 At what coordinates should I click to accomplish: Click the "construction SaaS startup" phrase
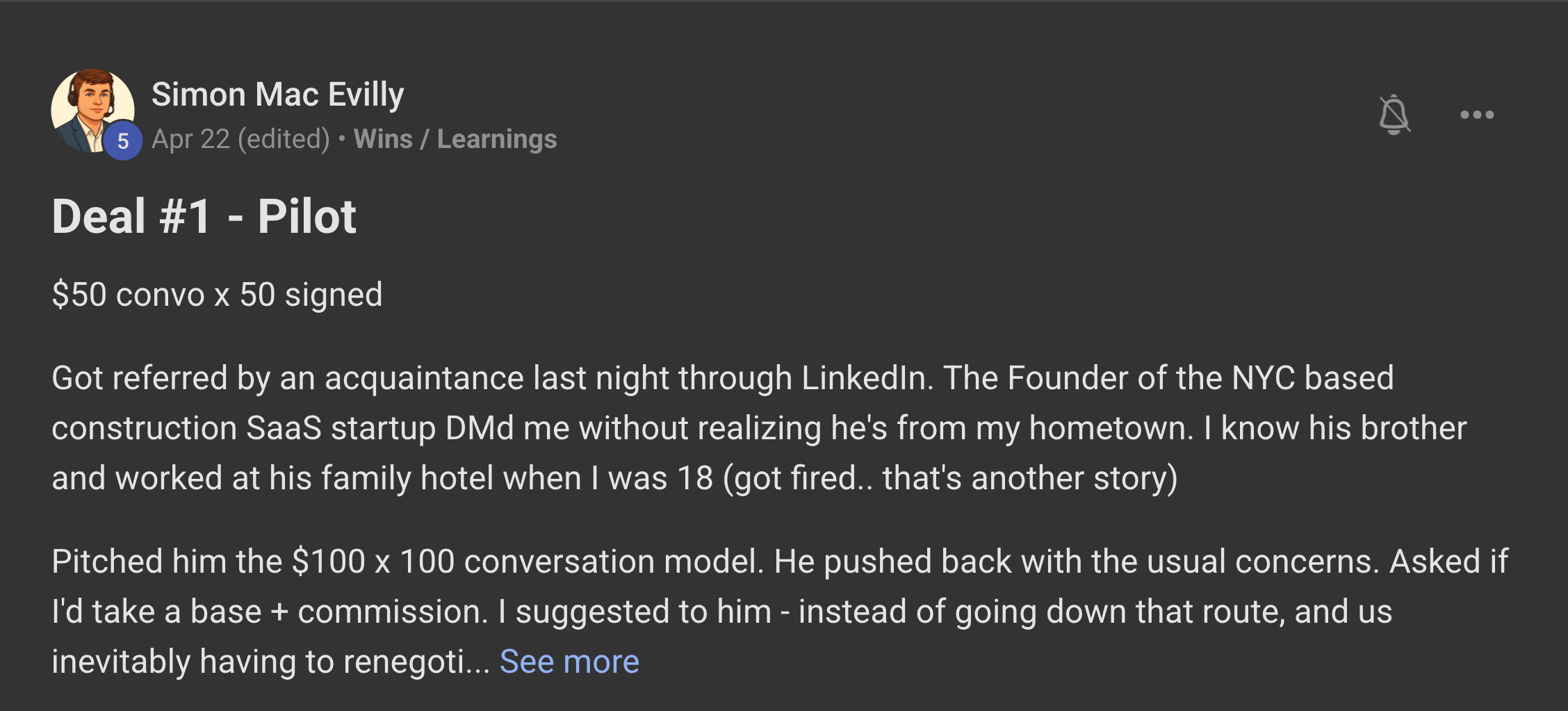(244, 427)
